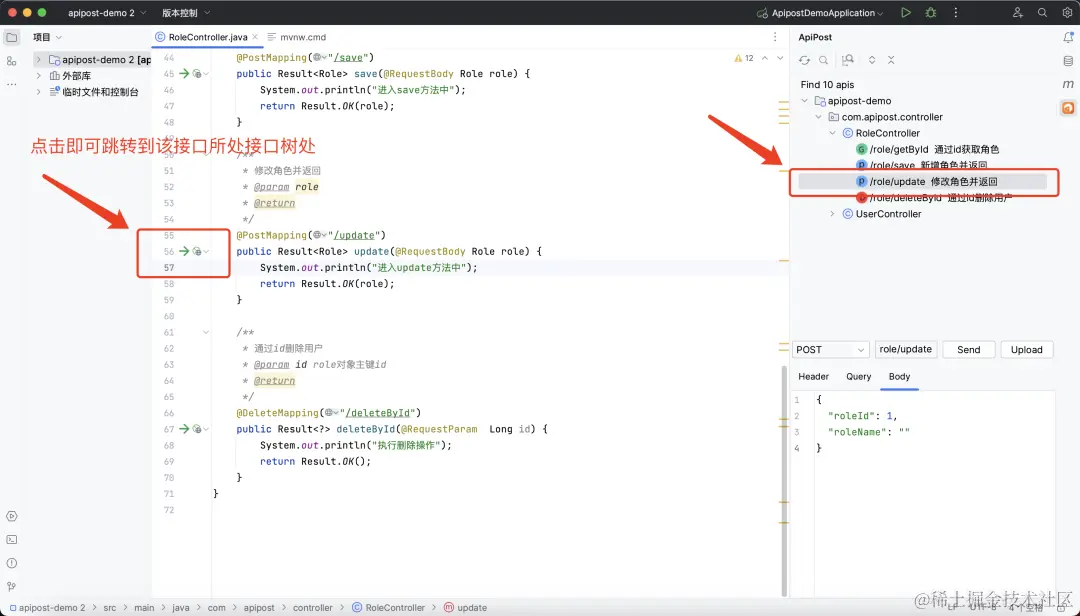Click the gutter arrow on line 56
The height and width of the screenshot is (616, 1080).
(x=184, y=251)
